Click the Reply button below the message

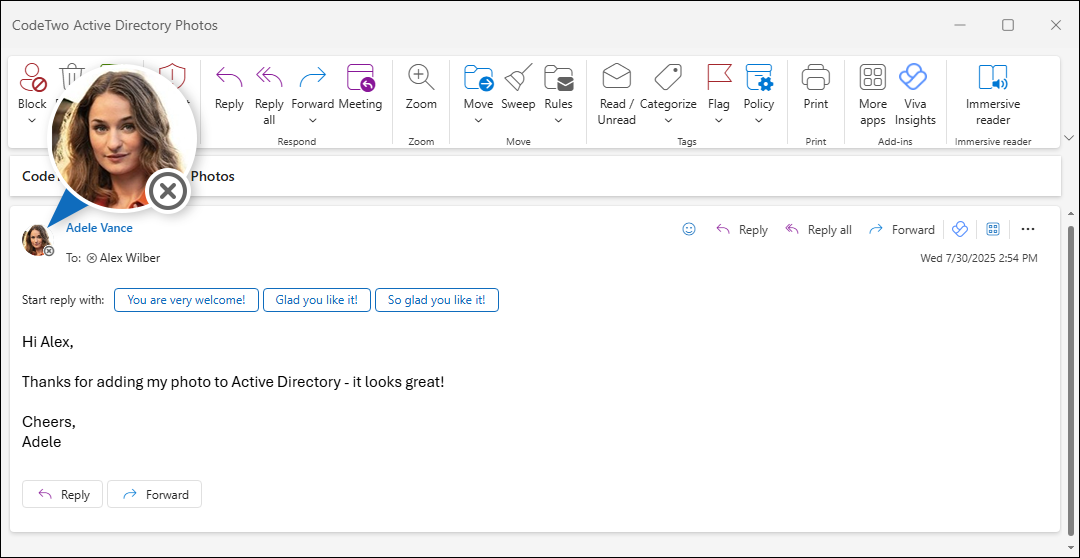[x=63, y=494]
